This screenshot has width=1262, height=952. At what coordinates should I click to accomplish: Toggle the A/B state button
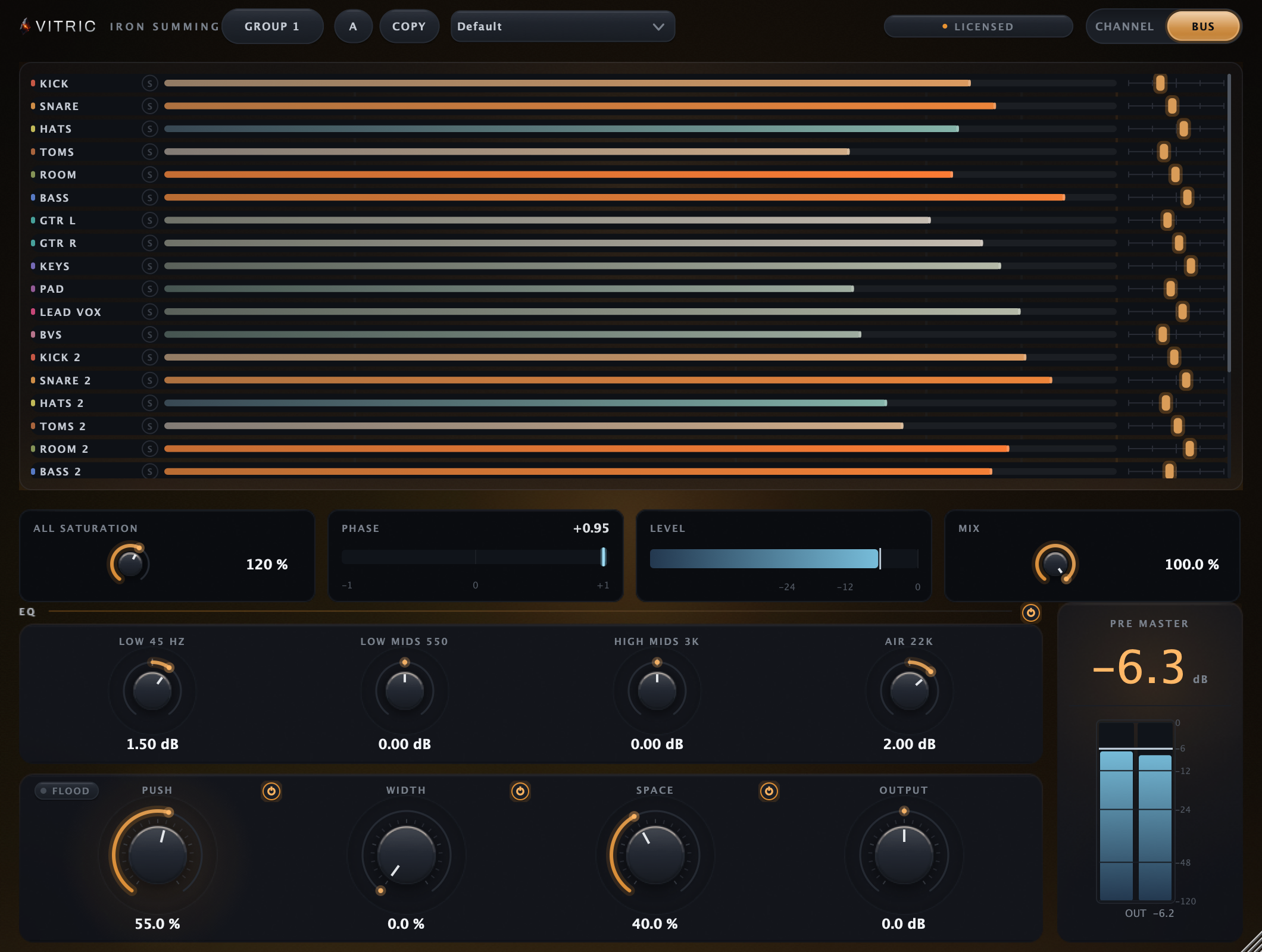(x=353, y=26)
